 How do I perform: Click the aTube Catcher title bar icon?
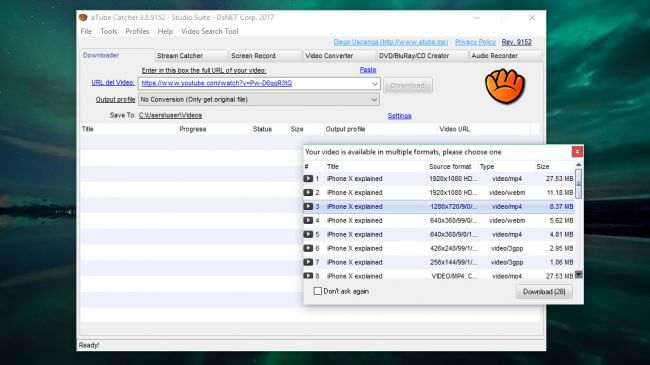tap(83, 17)
